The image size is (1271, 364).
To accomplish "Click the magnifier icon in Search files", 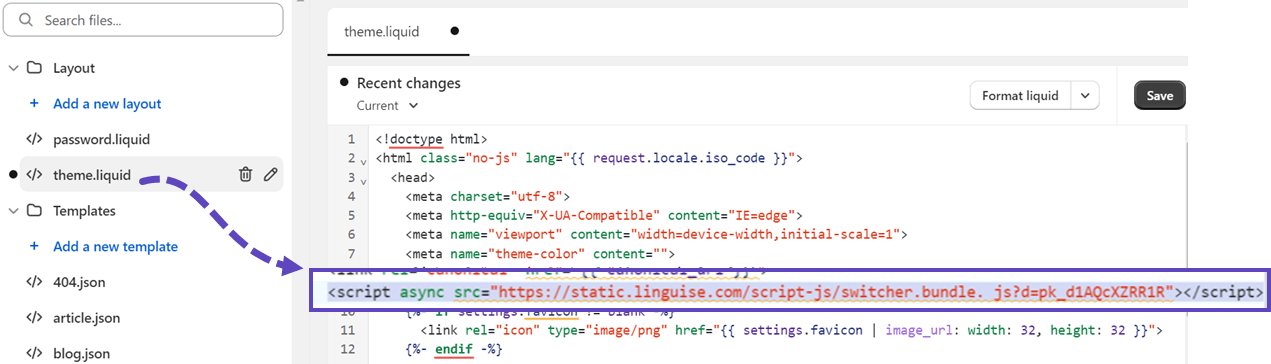I will tap(27, 20).
